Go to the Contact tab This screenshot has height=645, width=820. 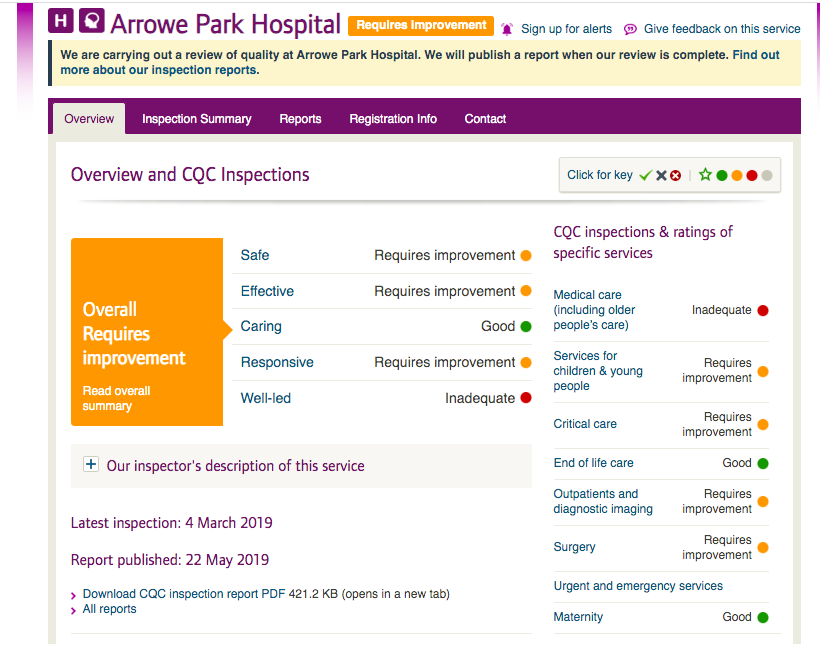[x=485, y=119]
